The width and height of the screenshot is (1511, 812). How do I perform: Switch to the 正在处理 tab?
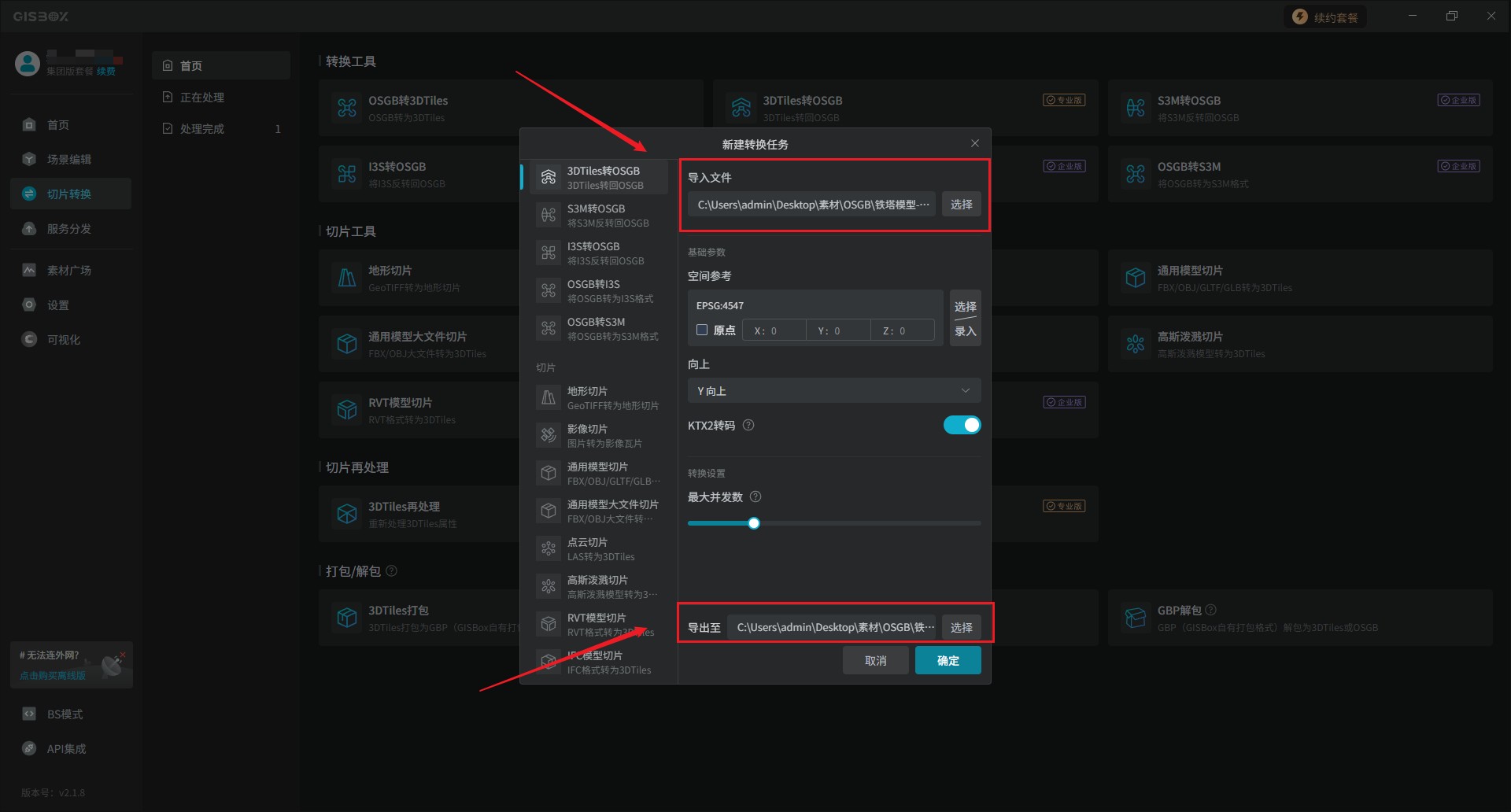202,97
